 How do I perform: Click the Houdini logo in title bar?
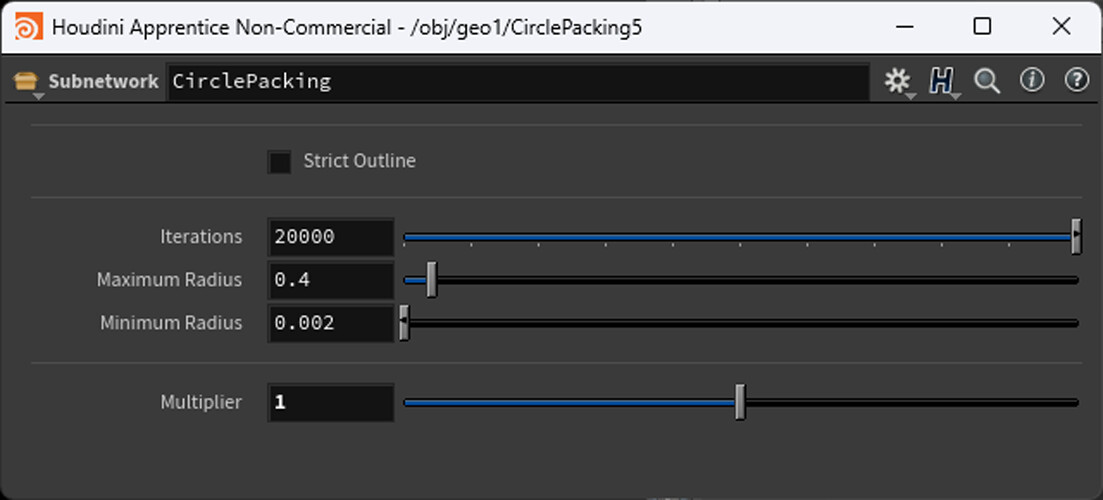pos(29,27)
